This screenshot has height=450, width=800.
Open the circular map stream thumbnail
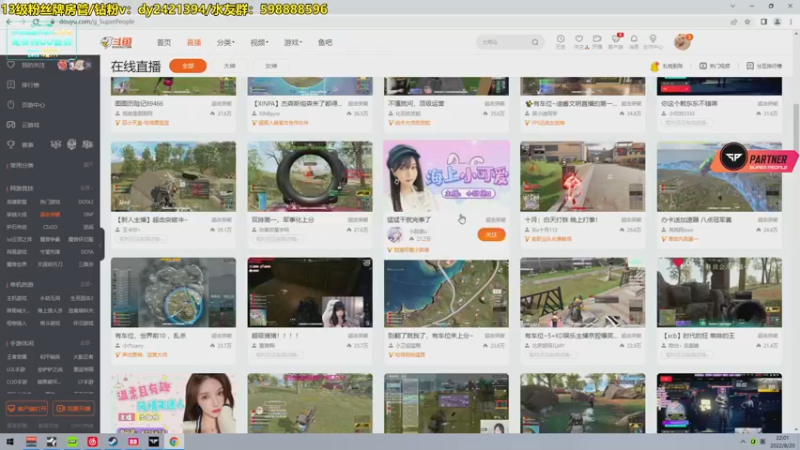(x=173, y=292)
